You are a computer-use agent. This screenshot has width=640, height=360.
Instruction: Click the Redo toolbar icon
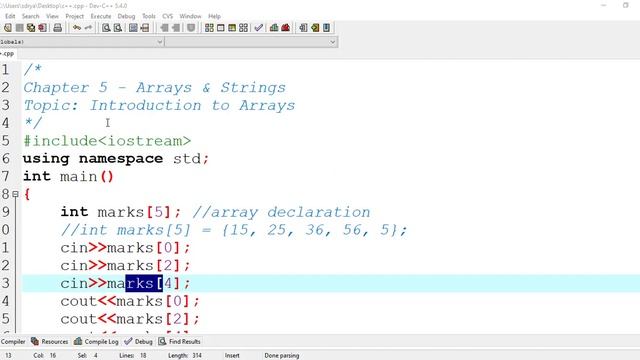click(88, 28)
